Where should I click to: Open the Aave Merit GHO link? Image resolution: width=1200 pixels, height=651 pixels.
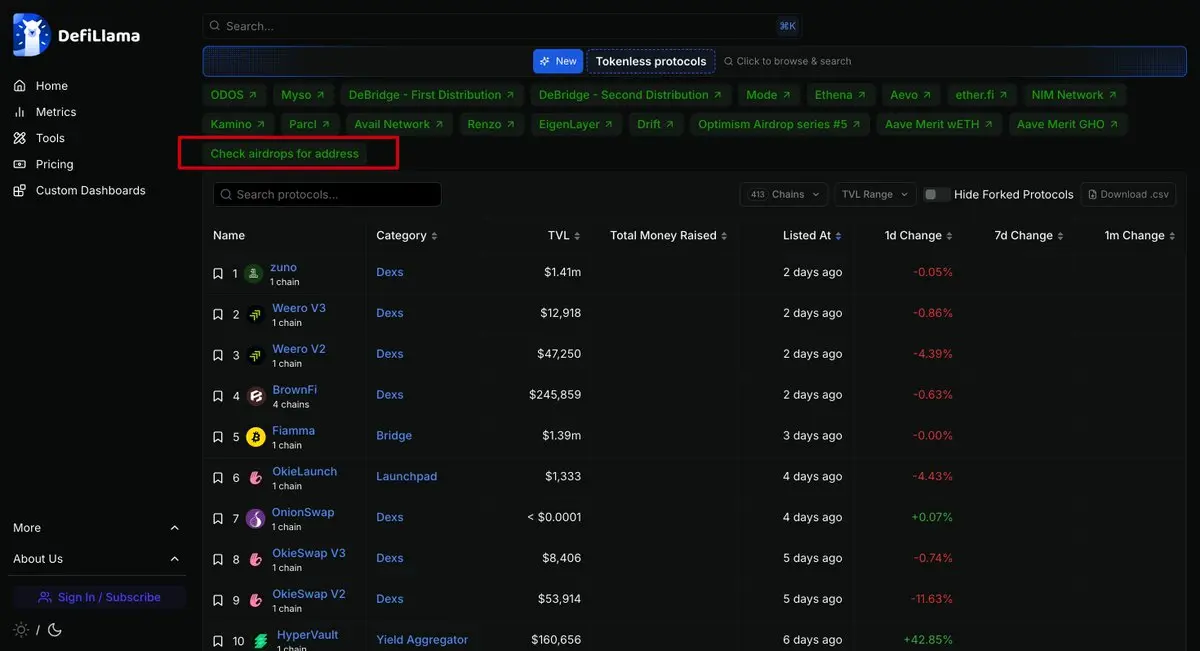click(x=1068, y=124)
